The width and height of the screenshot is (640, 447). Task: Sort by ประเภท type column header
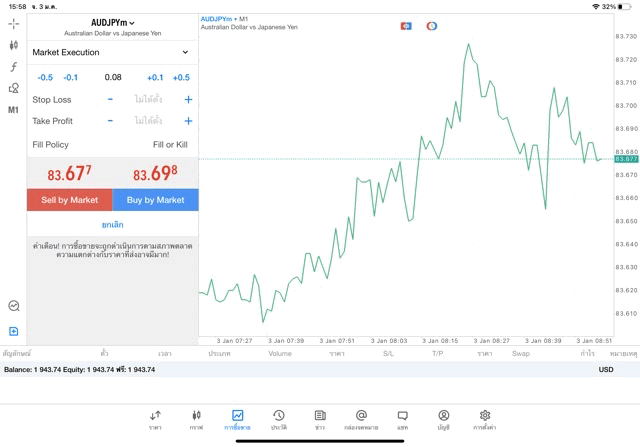coord(219,354)
